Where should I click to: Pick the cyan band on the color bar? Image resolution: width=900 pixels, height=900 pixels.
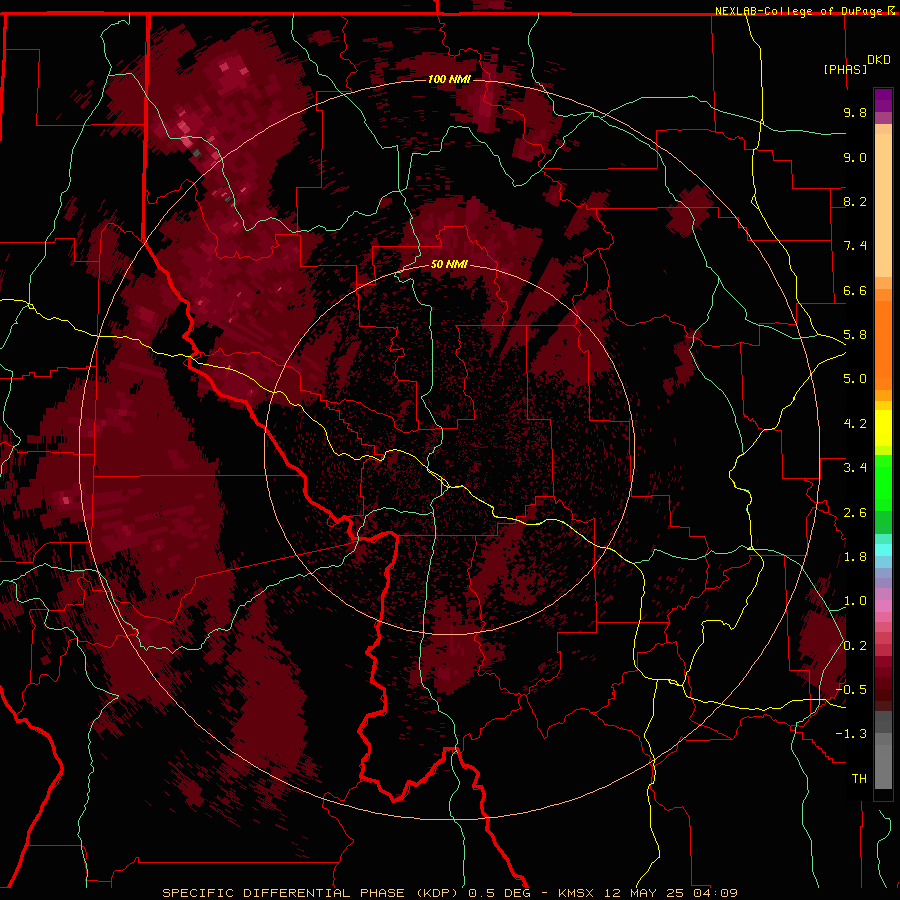point(883,549)
